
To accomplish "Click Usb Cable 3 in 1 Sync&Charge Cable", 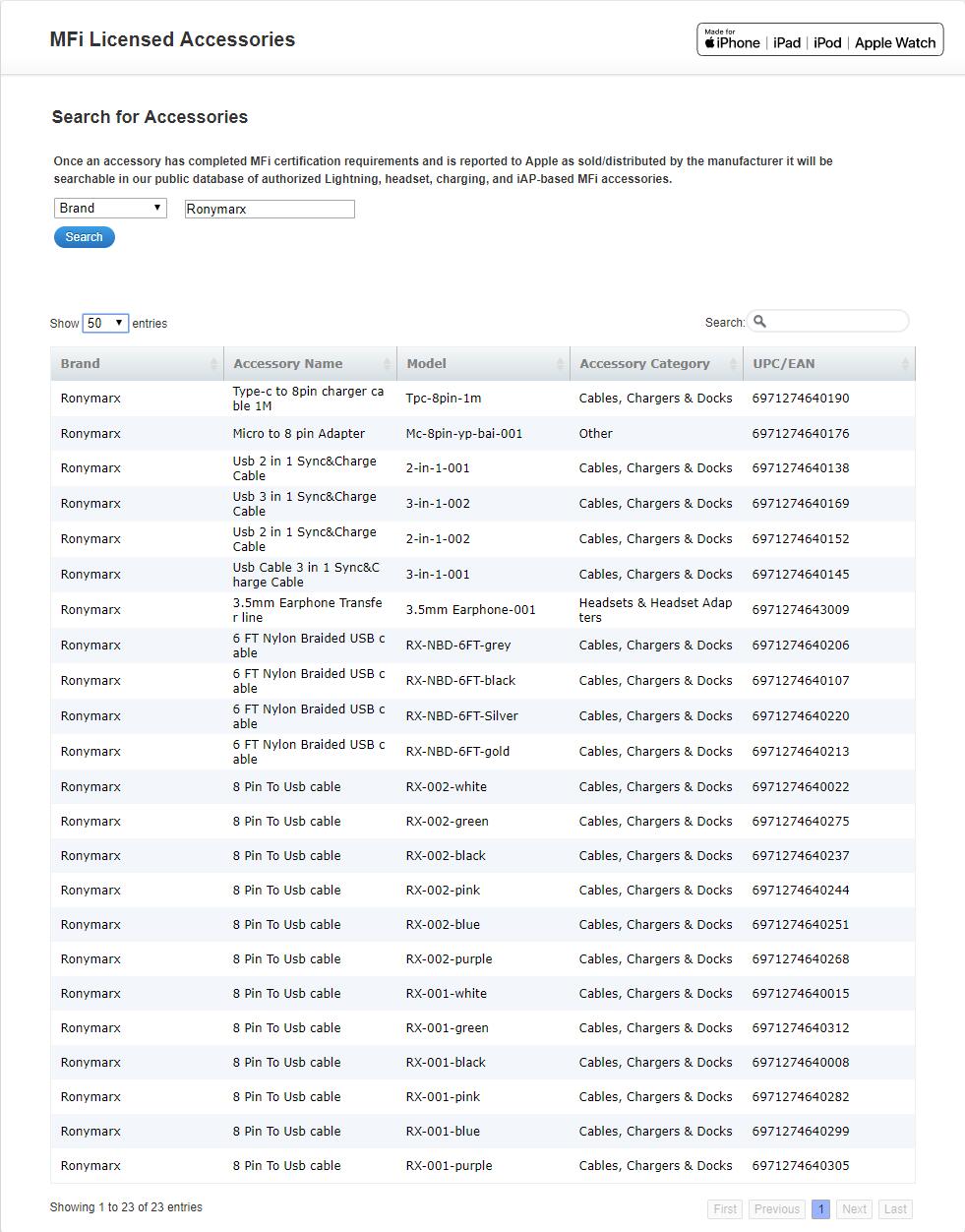I will tap(306, 575).
